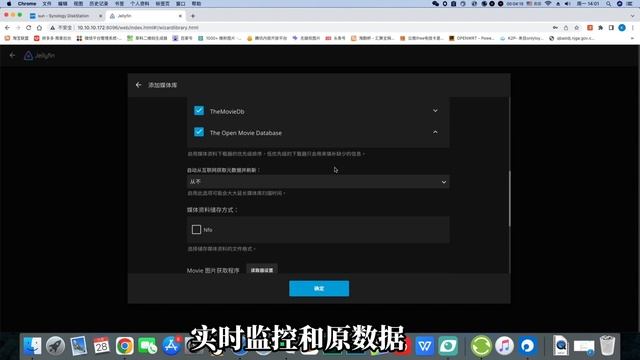The image size is (640, 360).
Task: Open the 历史记录 menu
Action: (x=99, y=3)
